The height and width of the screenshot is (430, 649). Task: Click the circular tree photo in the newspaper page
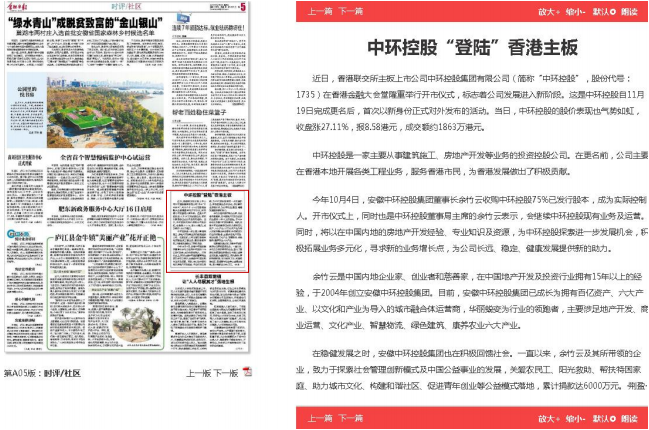click(136, 324)
